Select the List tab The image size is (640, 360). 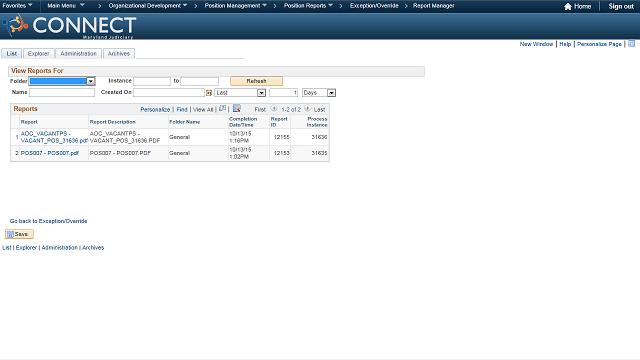coord(11,53)
